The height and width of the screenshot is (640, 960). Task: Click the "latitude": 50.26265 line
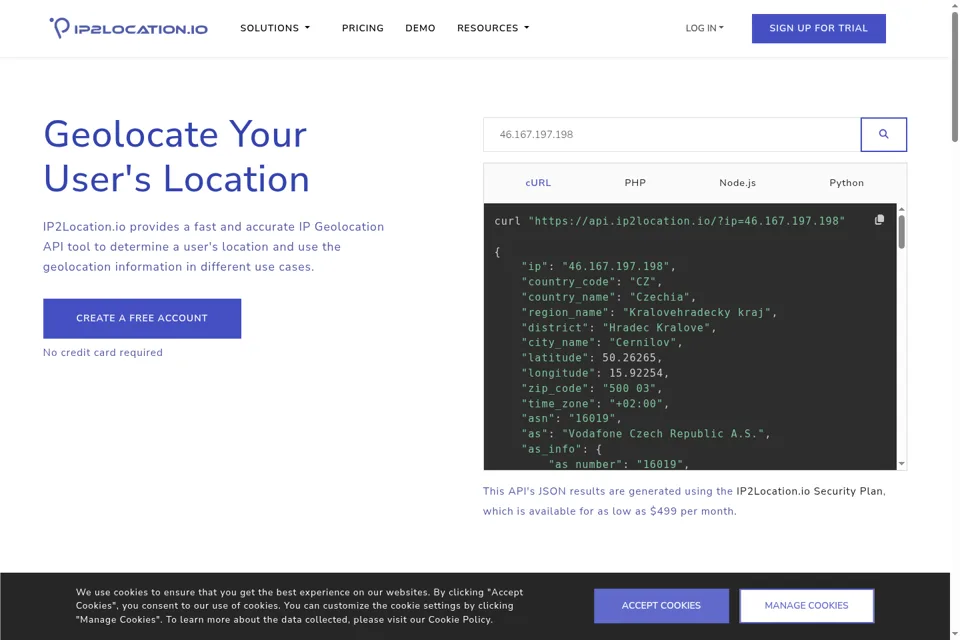(592, 358)
